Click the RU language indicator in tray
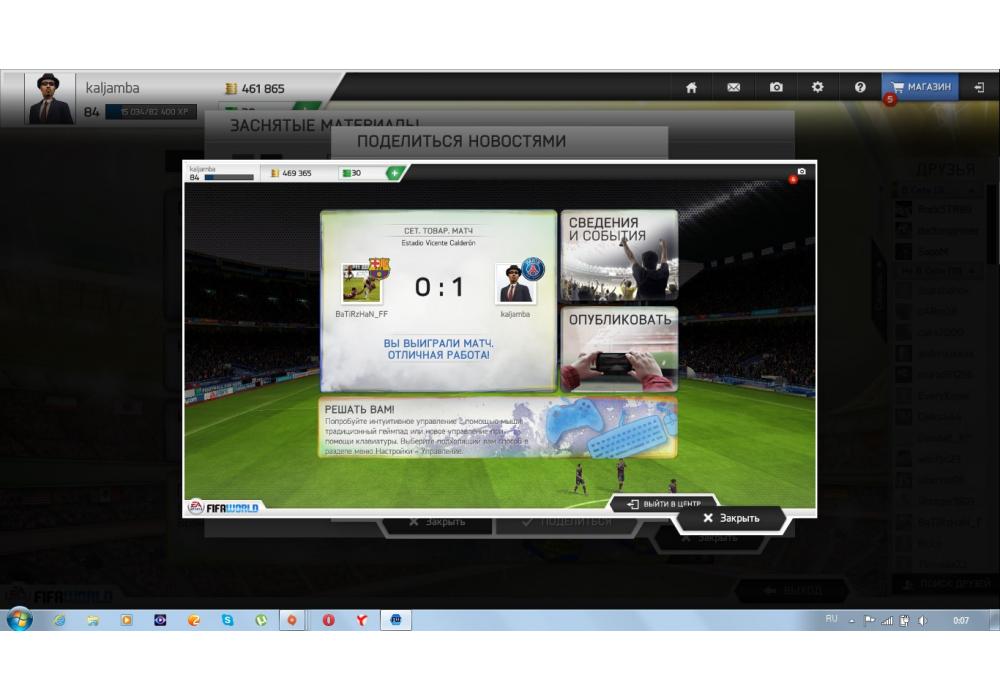 (832, 619)
